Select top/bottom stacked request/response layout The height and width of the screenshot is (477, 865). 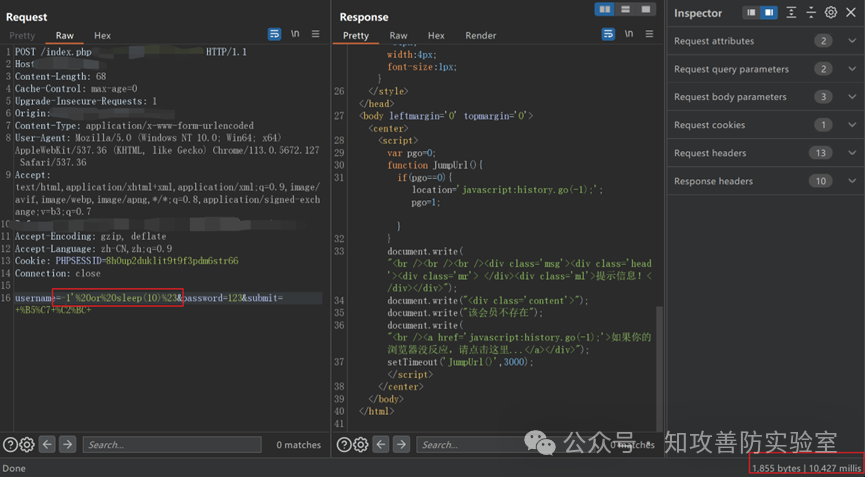pos(626,9)
